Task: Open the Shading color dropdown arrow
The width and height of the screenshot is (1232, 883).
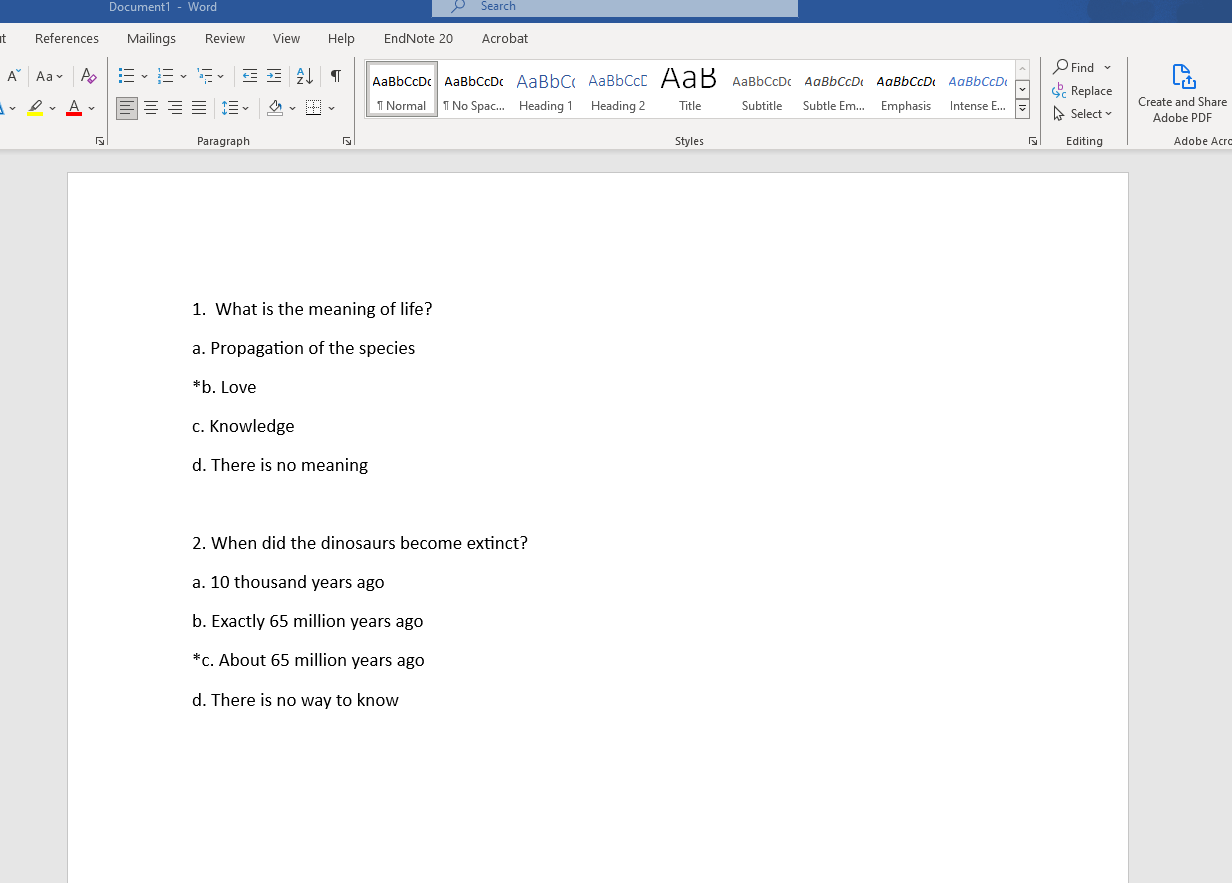Action: tap(292, 108)
